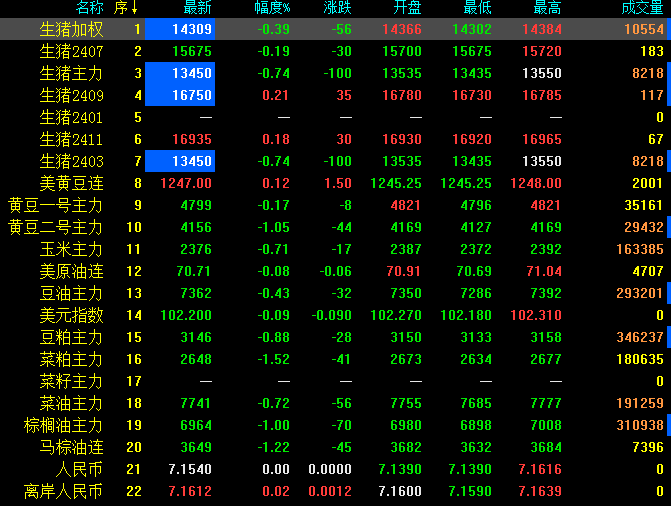Click volume 293201 of 豆油主力
Image resolution: width=671 pixels, height=506 pixels.
pos(640,294)
